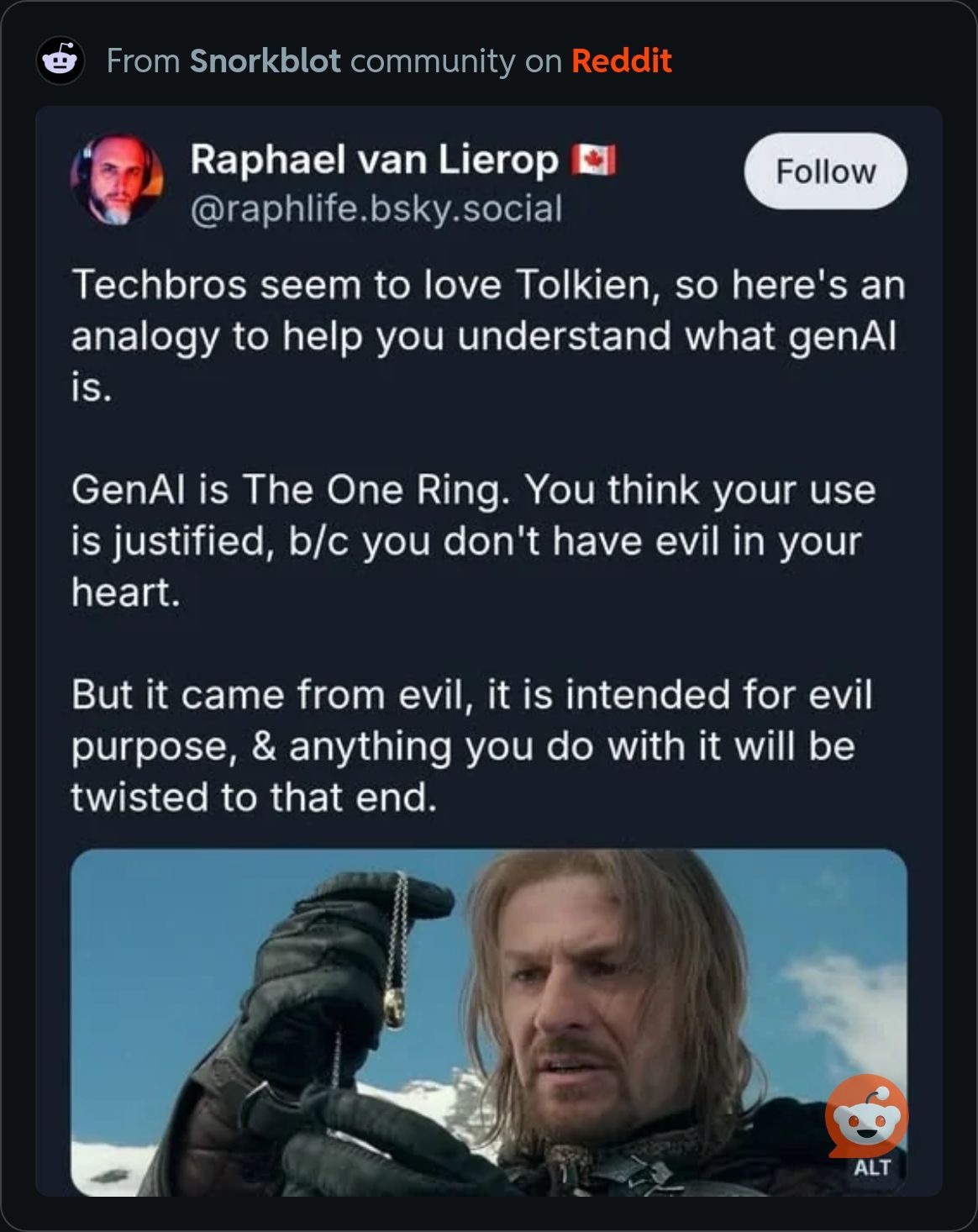Open the @raphlife.bsky.social handle

[x=376, y=208]
